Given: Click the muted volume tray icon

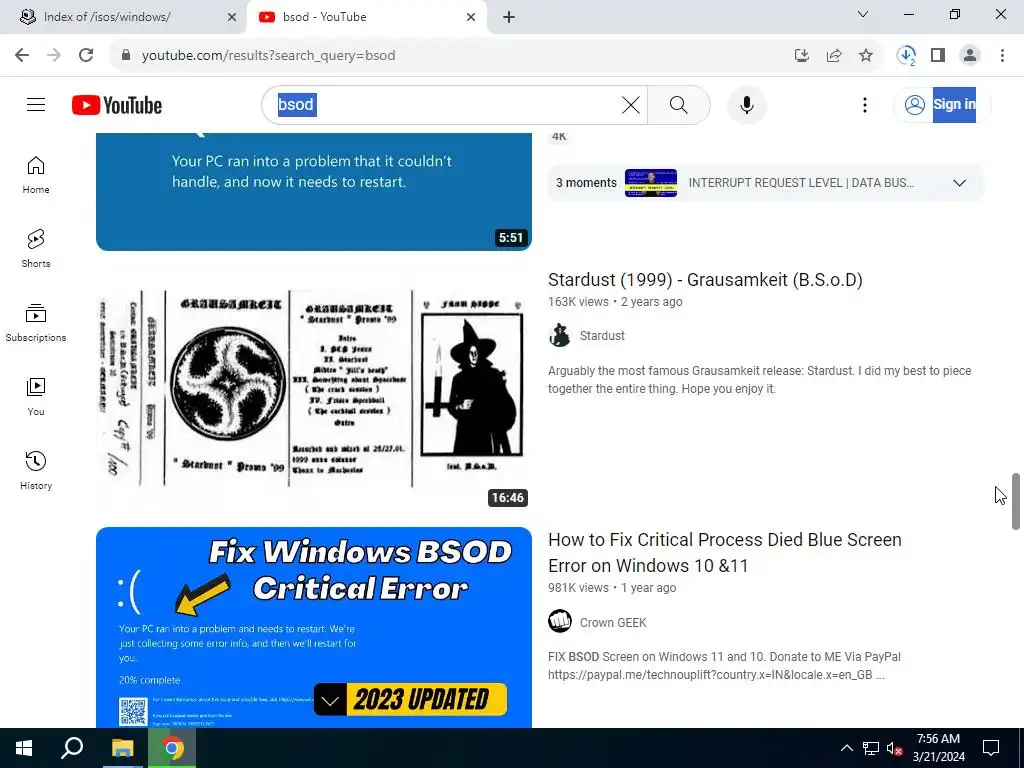Looking at the screenshot, I should (x=895, y=748).
